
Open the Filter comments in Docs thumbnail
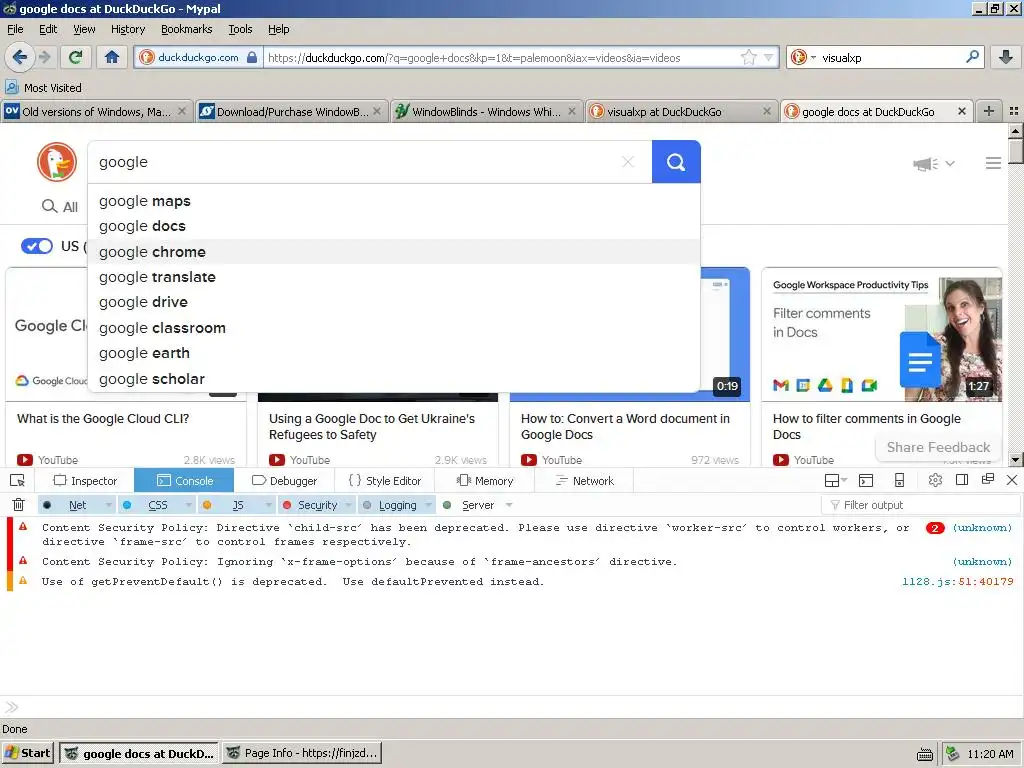[882, 334]
